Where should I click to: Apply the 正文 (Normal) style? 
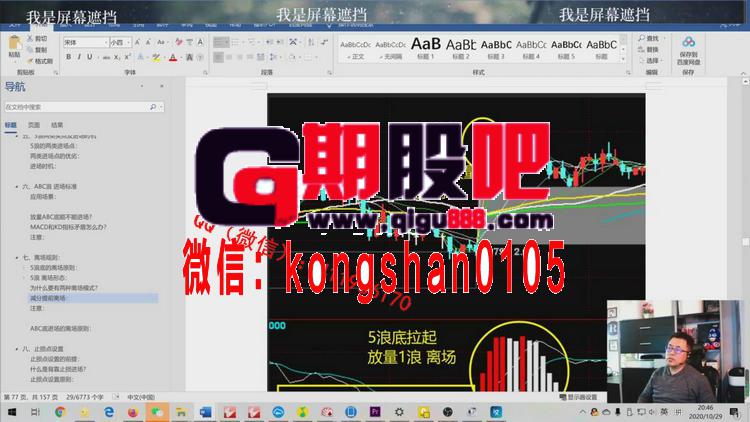(355, 50)
